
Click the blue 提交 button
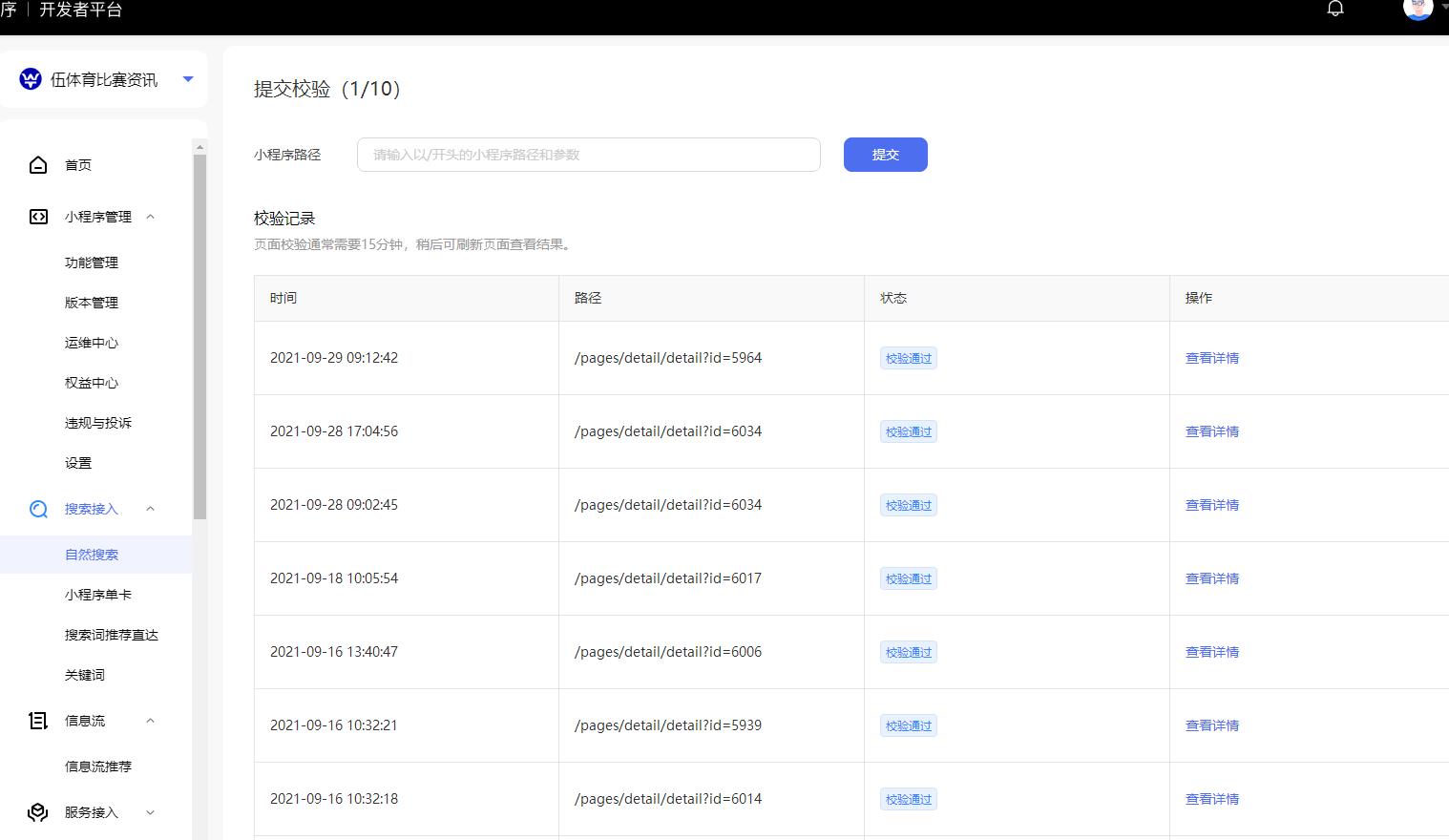886,155
